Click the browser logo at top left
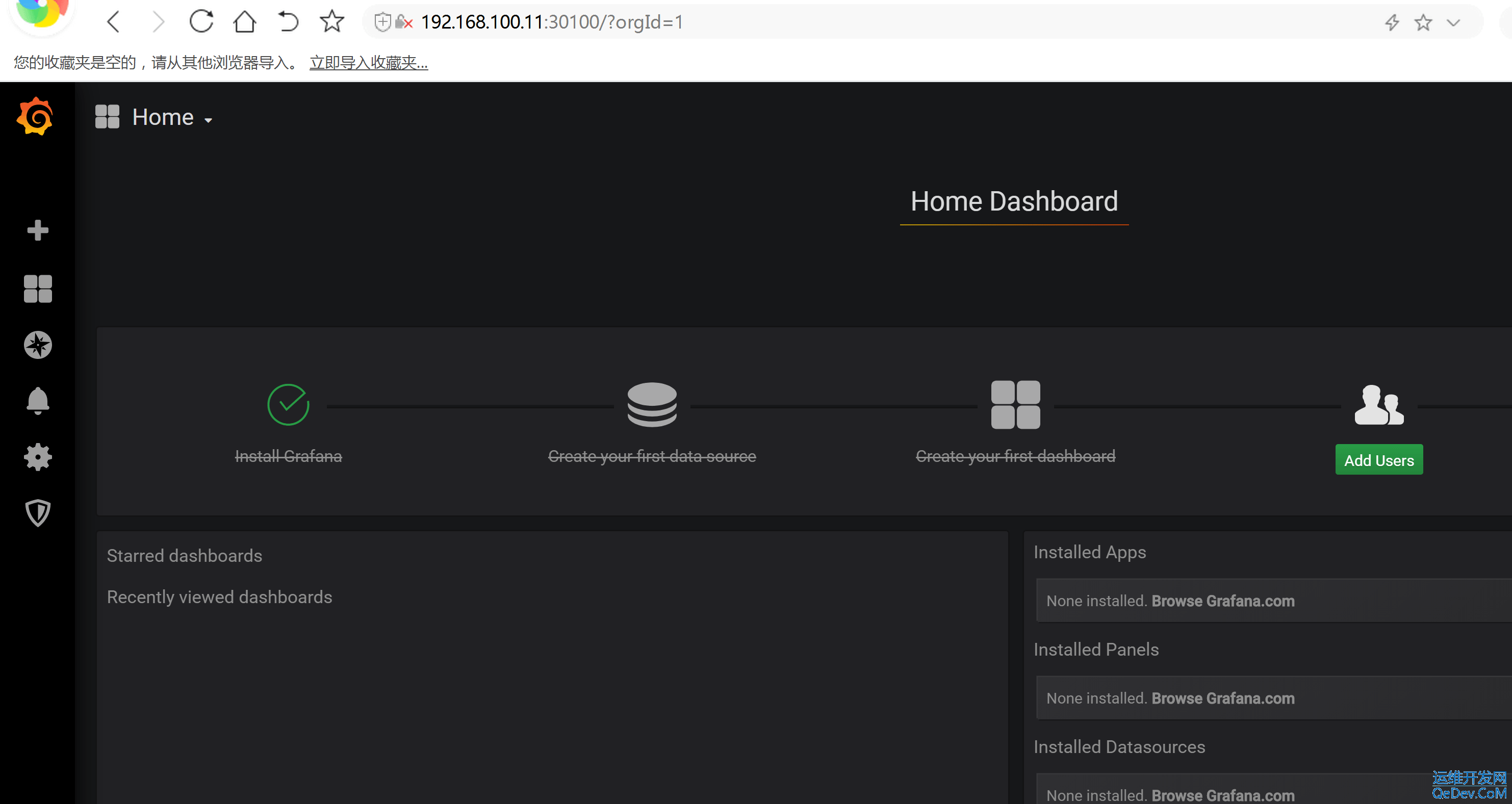 (x=42, y=14)
